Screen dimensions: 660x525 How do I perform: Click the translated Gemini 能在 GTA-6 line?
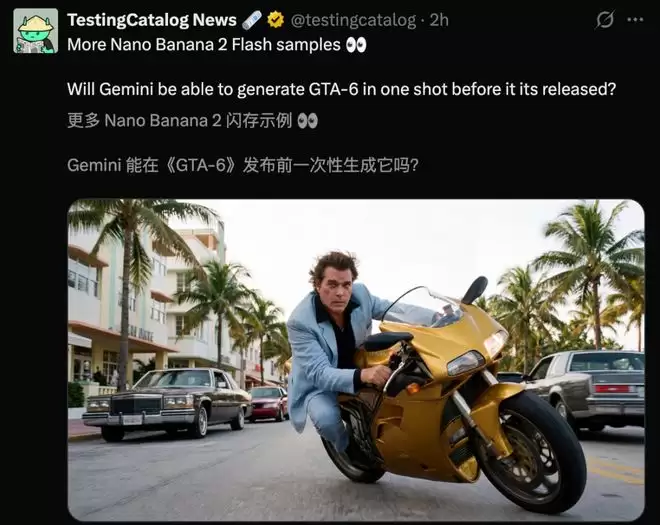pyautogui.click(x=243, y=165)
